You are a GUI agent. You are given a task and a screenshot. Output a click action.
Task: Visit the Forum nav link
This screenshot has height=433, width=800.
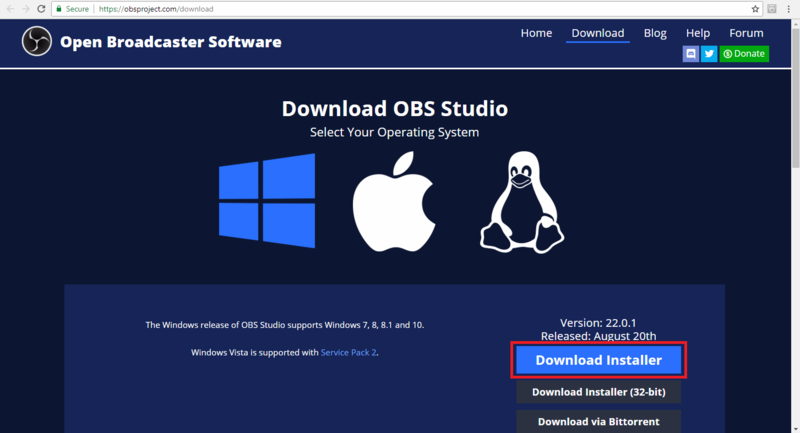point(746,33)
